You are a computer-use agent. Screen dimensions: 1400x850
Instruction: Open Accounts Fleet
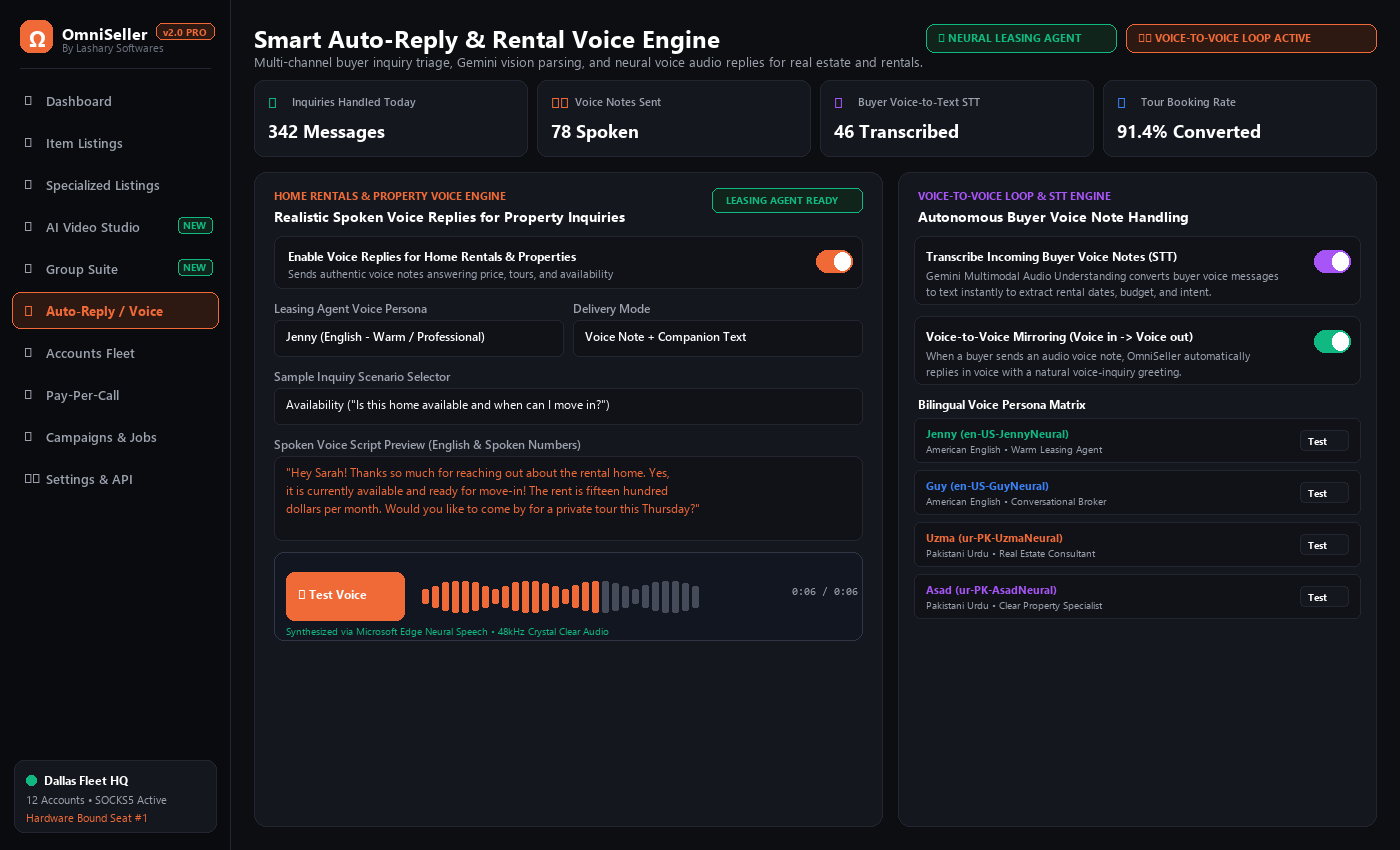(115, 353)
